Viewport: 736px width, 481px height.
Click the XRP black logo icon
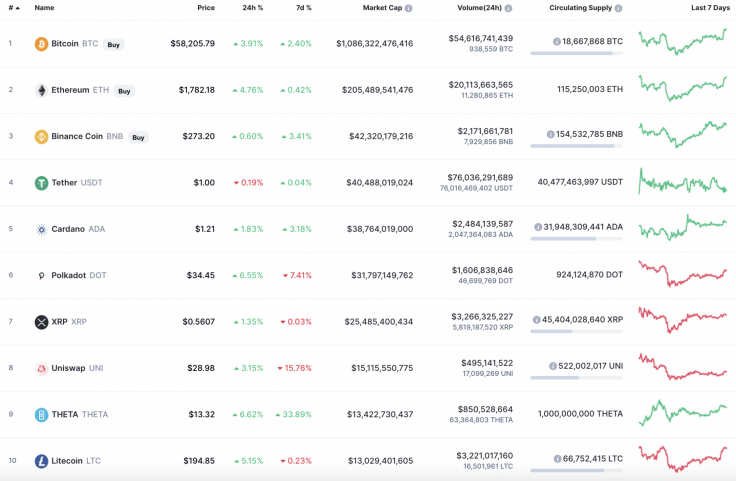(41, 322)
